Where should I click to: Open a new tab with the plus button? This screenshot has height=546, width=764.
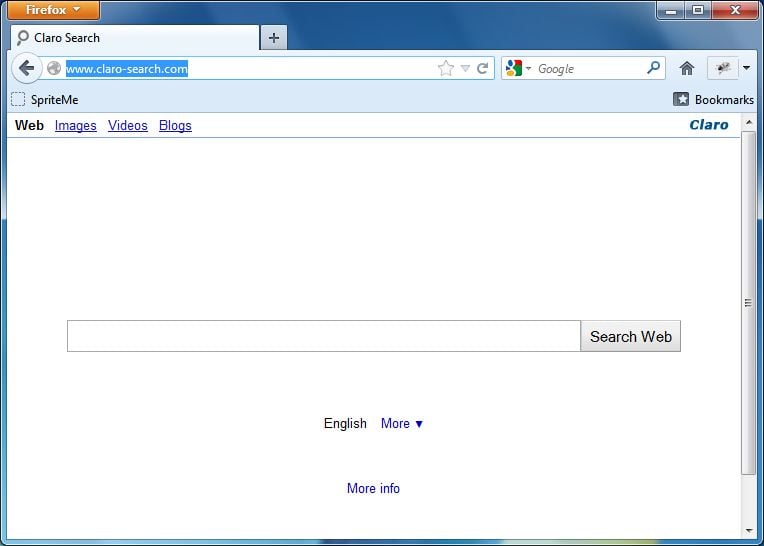[x=274, y=38]
